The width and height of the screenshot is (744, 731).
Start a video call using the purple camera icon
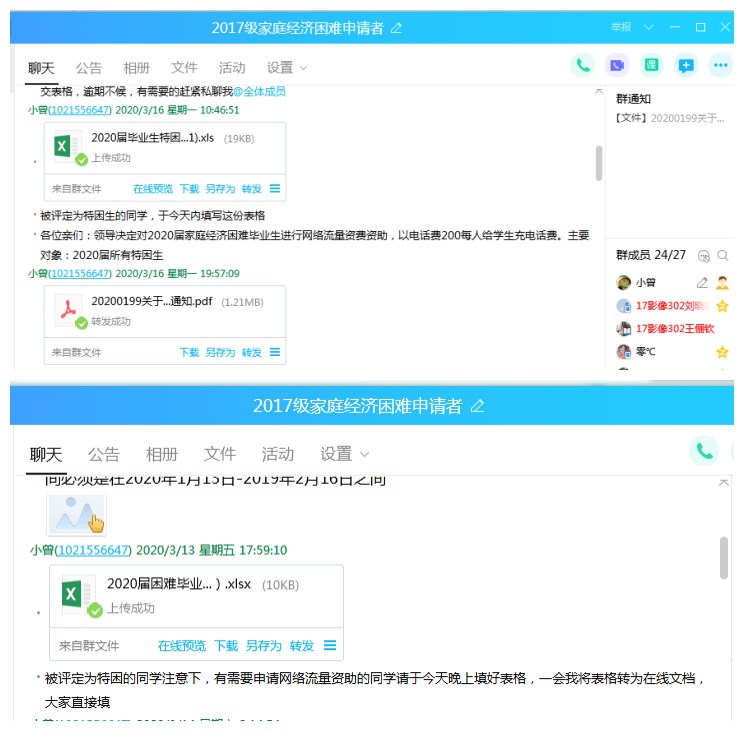coord(617,66)
